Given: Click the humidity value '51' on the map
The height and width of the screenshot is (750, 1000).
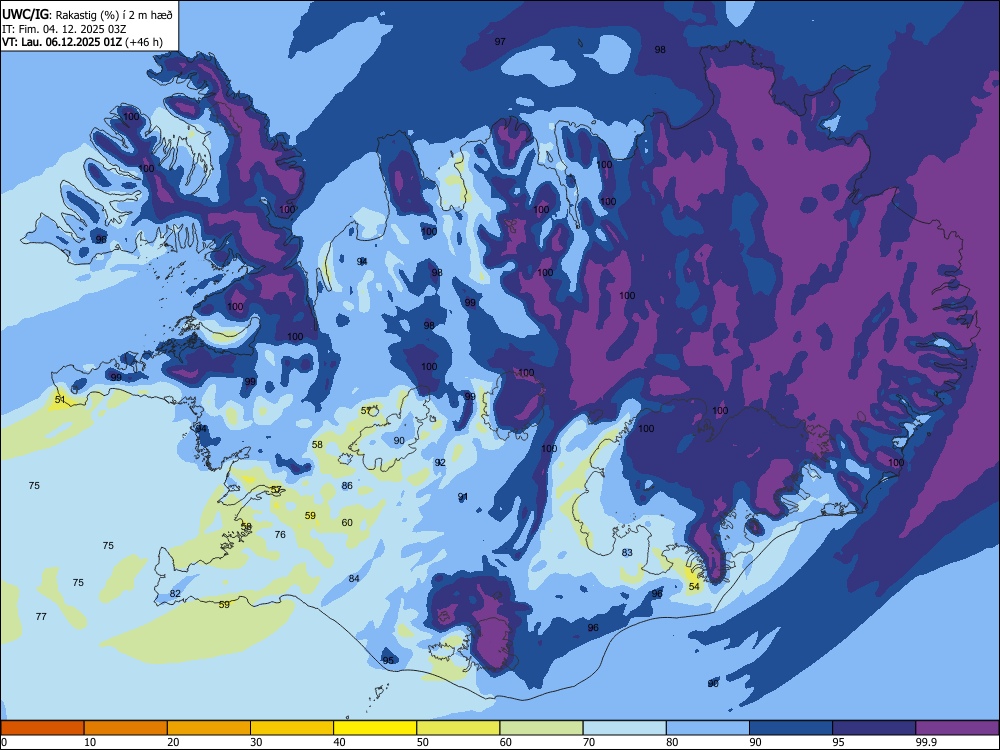Looking at the screenshot, I should click(x=60, y=400).
